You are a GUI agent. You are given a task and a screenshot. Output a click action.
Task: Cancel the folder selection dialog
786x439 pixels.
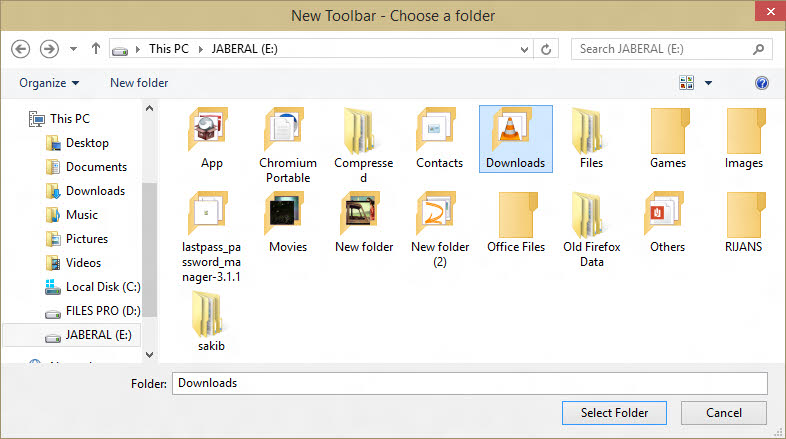click(x=723, y=412)
